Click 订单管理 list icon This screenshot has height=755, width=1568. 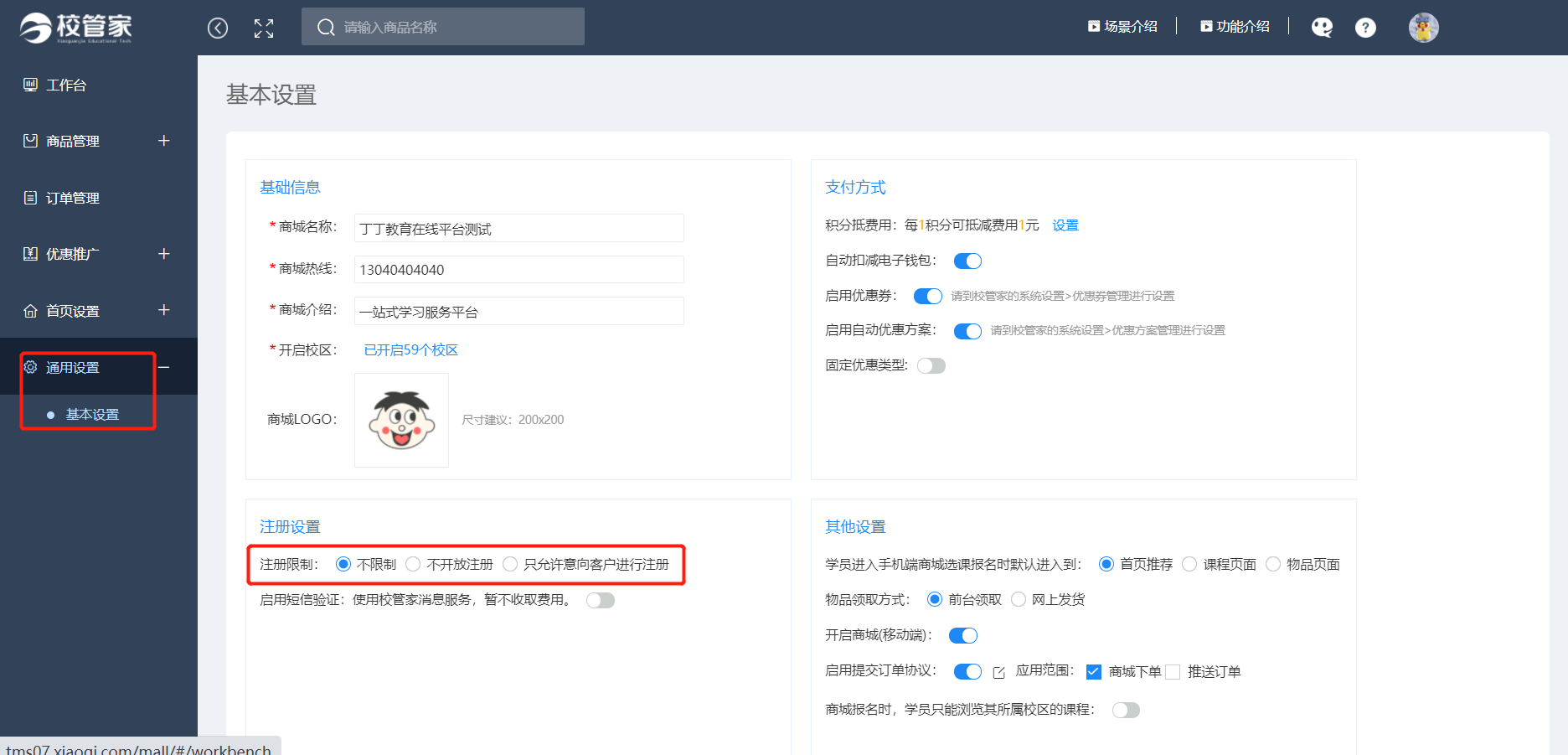click(x=30, y=198)
